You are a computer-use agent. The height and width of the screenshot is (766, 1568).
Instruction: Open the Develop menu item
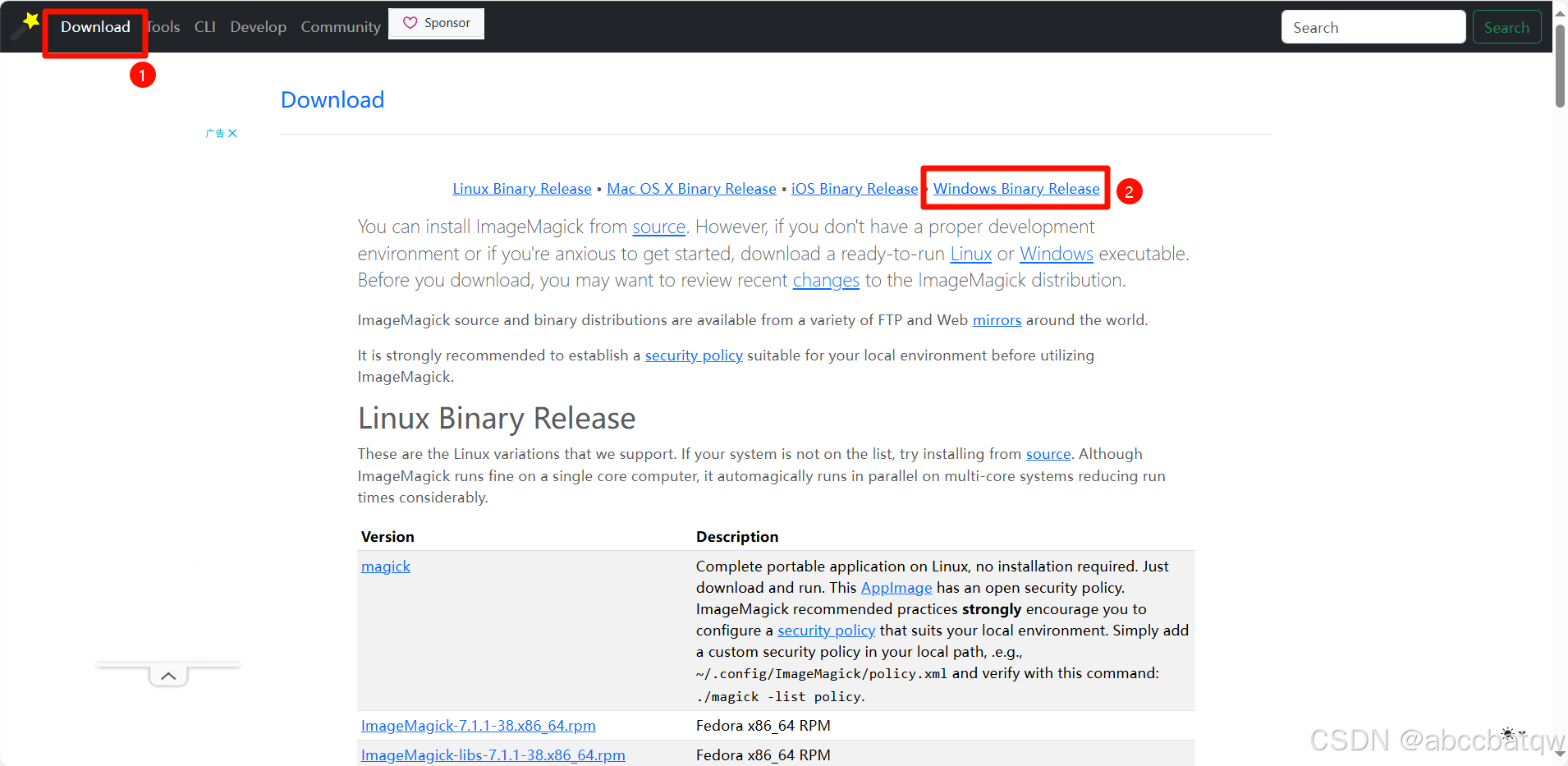(x=259, y=27)
